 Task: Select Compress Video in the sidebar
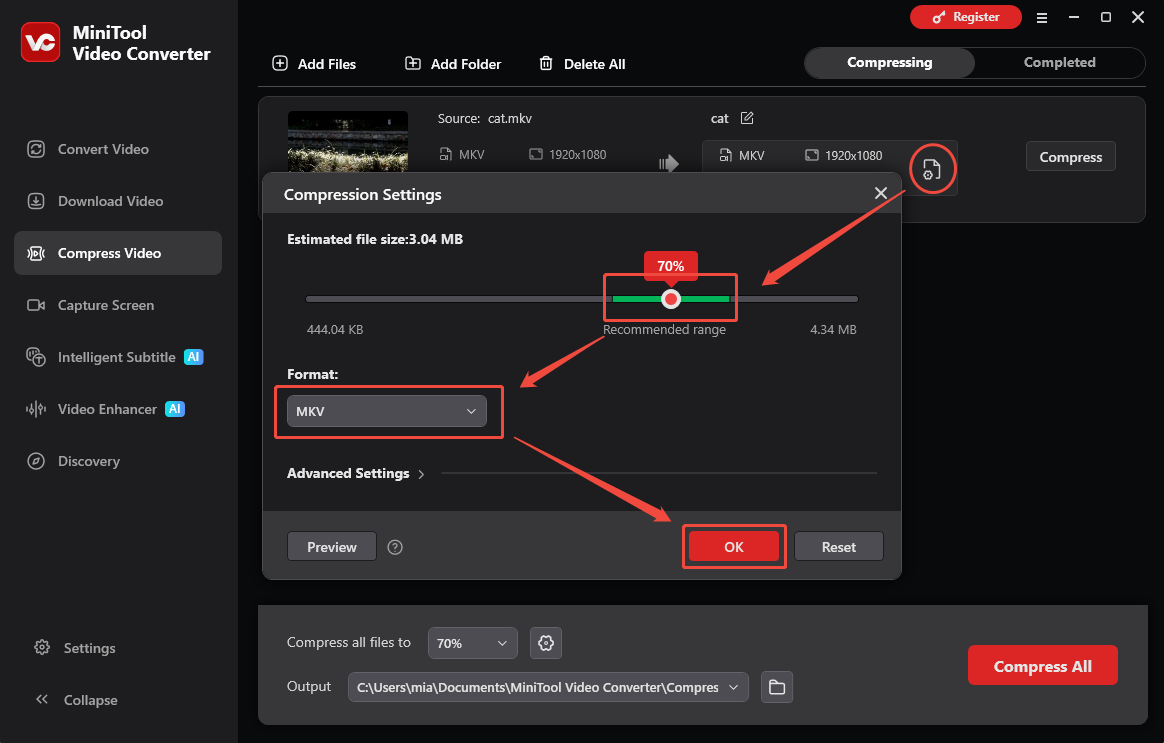[117, 253]
